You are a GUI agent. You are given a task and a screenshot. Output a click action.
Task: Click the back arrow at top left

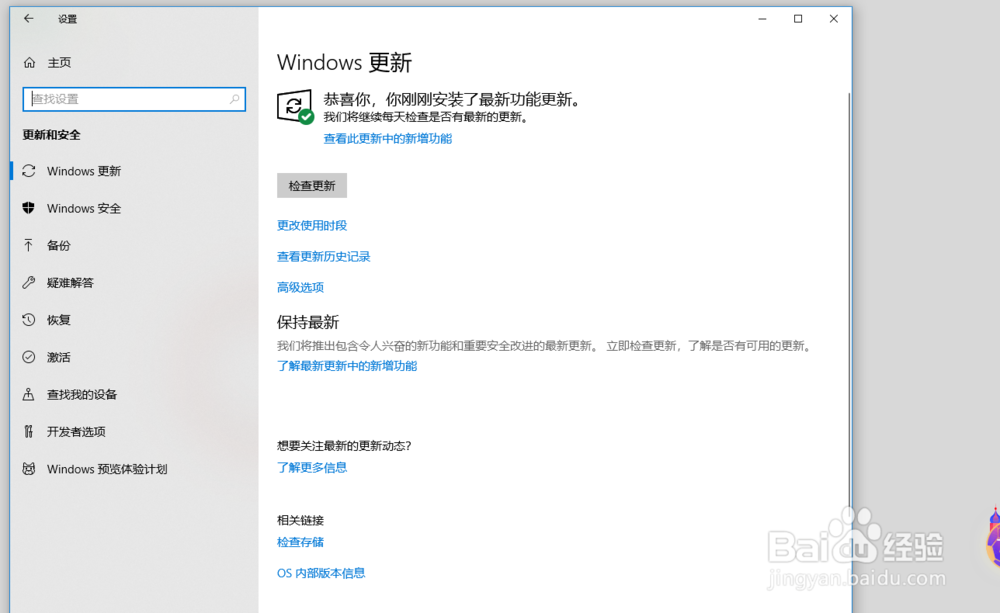(29, 18)
